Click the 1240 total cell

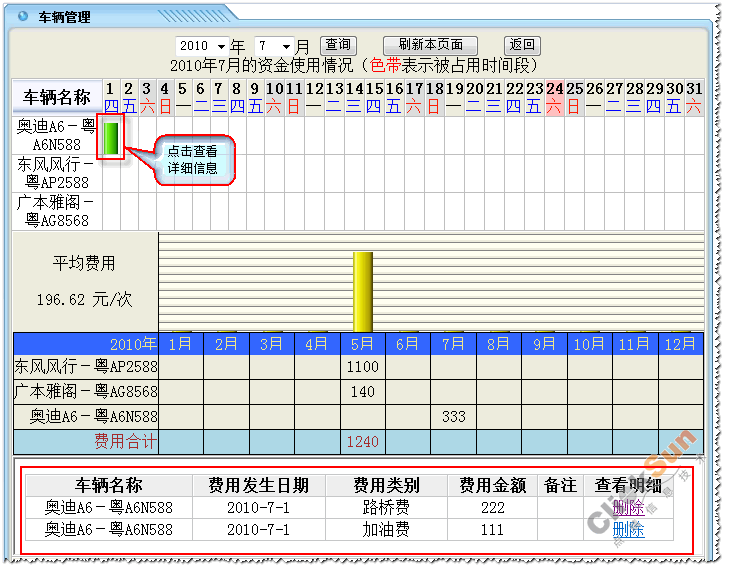(363, 442)
